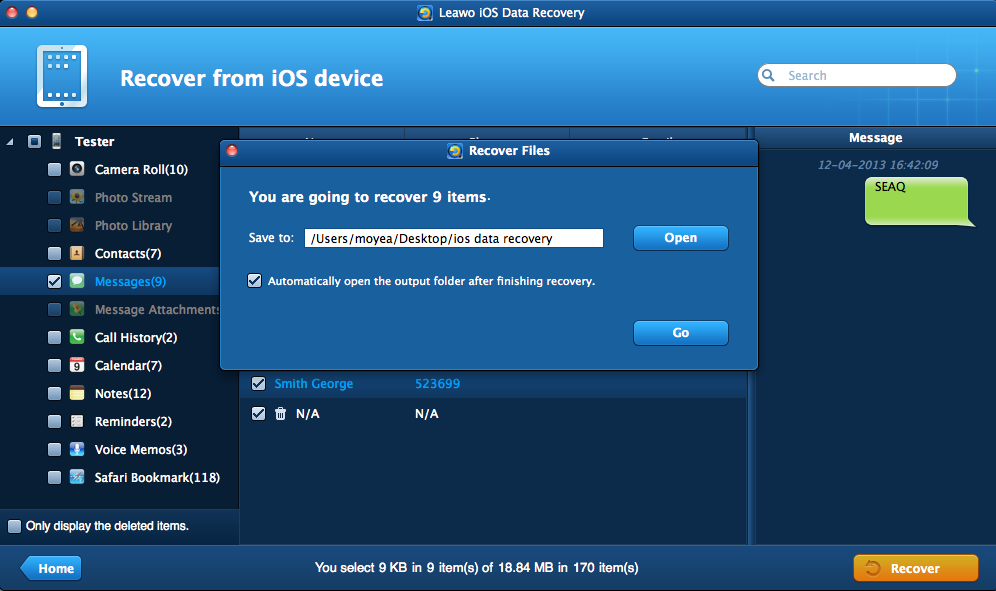This screenshot has width=996, height=591.
Task: Click the Reminders list icon
Action: pyautogui.click(x=77, y=421)
